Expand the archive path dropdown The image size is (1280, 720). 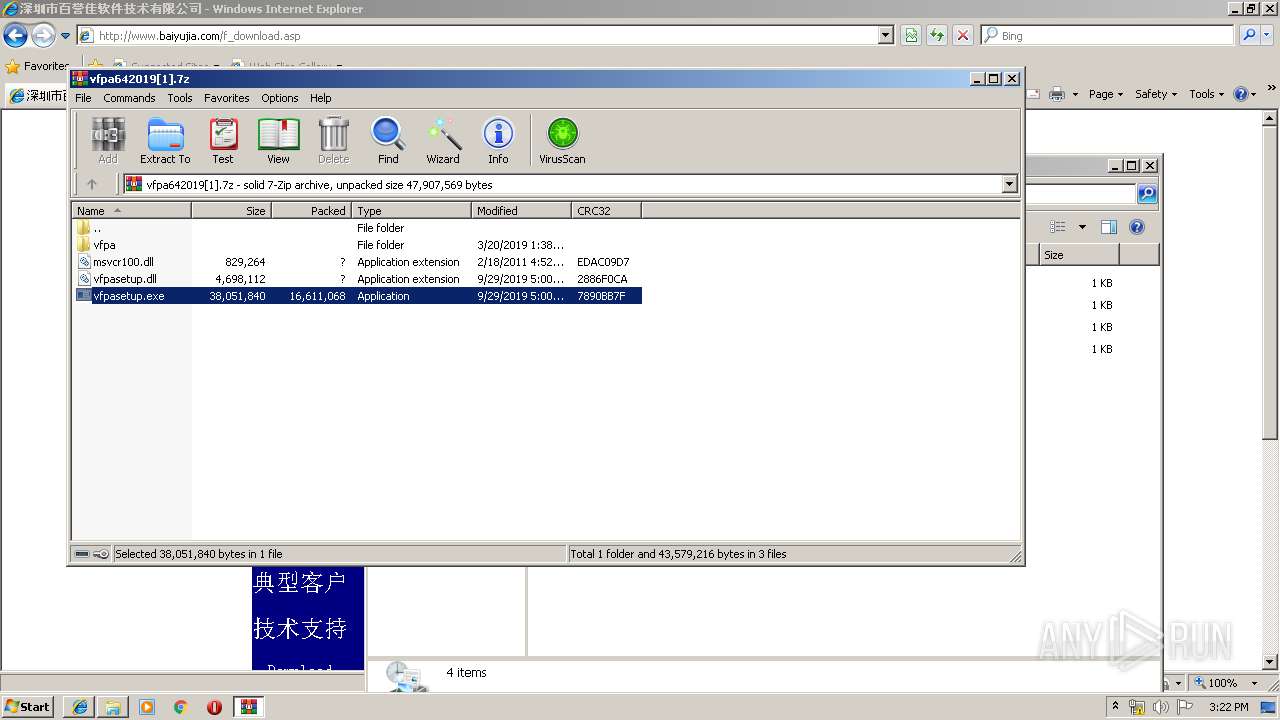coord(1009,184)
